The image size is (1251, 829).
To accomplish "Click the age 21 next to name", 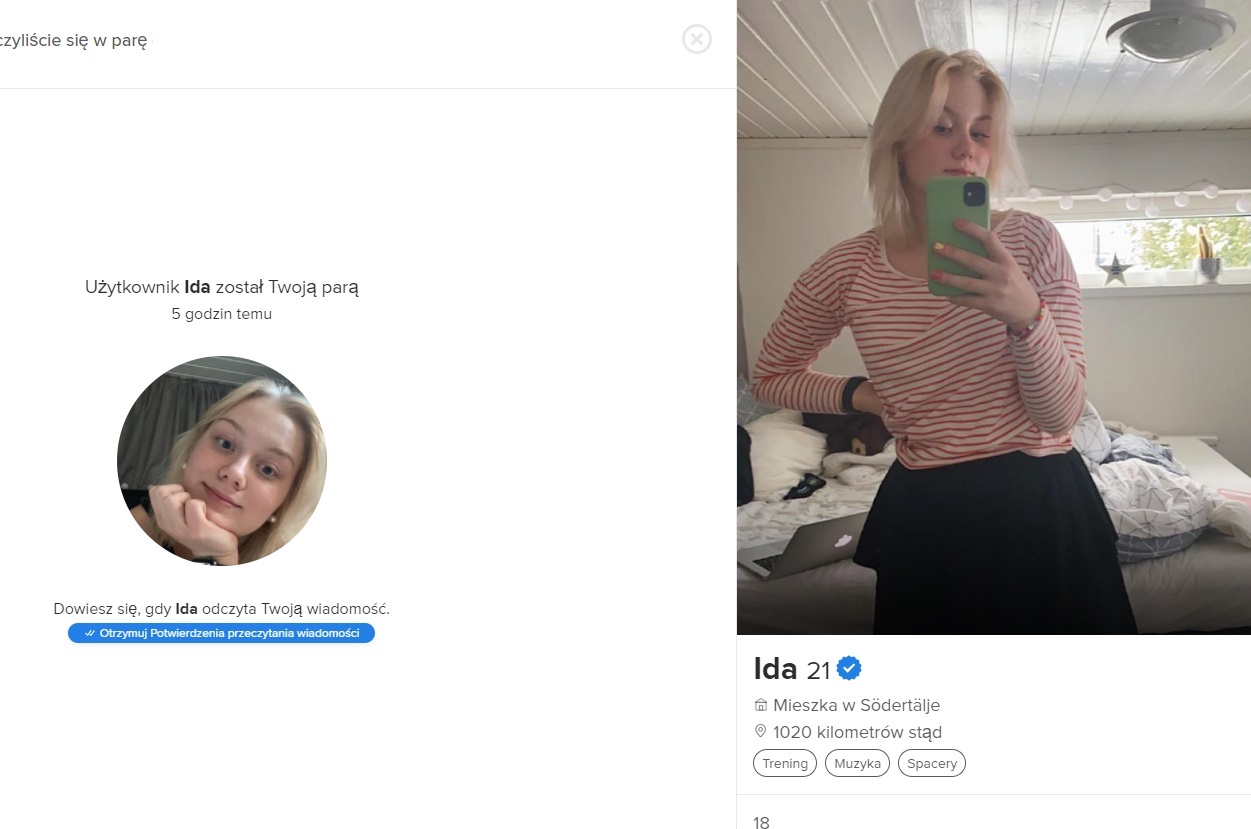I will coord(818,671).
